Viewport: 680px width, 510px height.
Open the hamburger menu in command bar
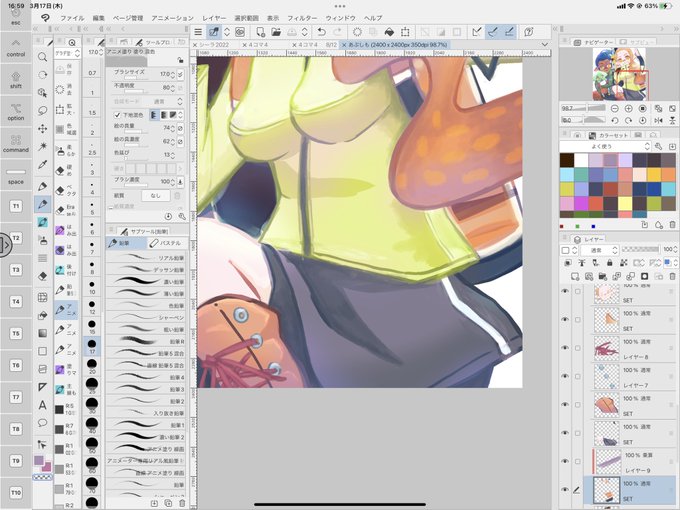pyautogui.click(x=198, y=32)
